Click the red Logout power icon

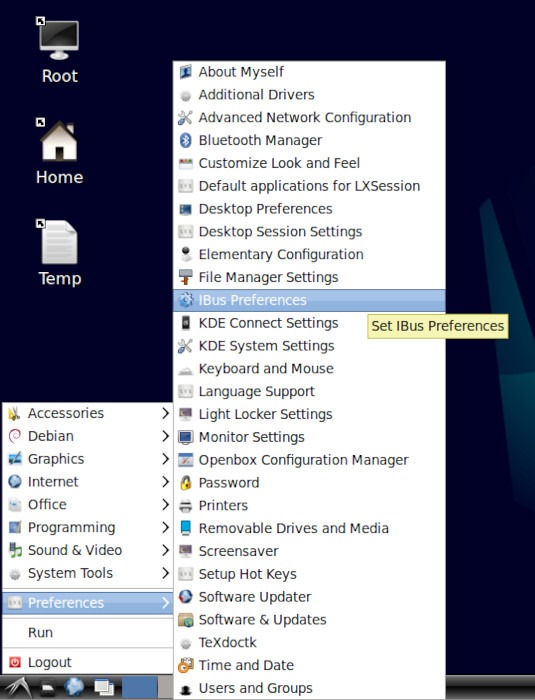15,662
